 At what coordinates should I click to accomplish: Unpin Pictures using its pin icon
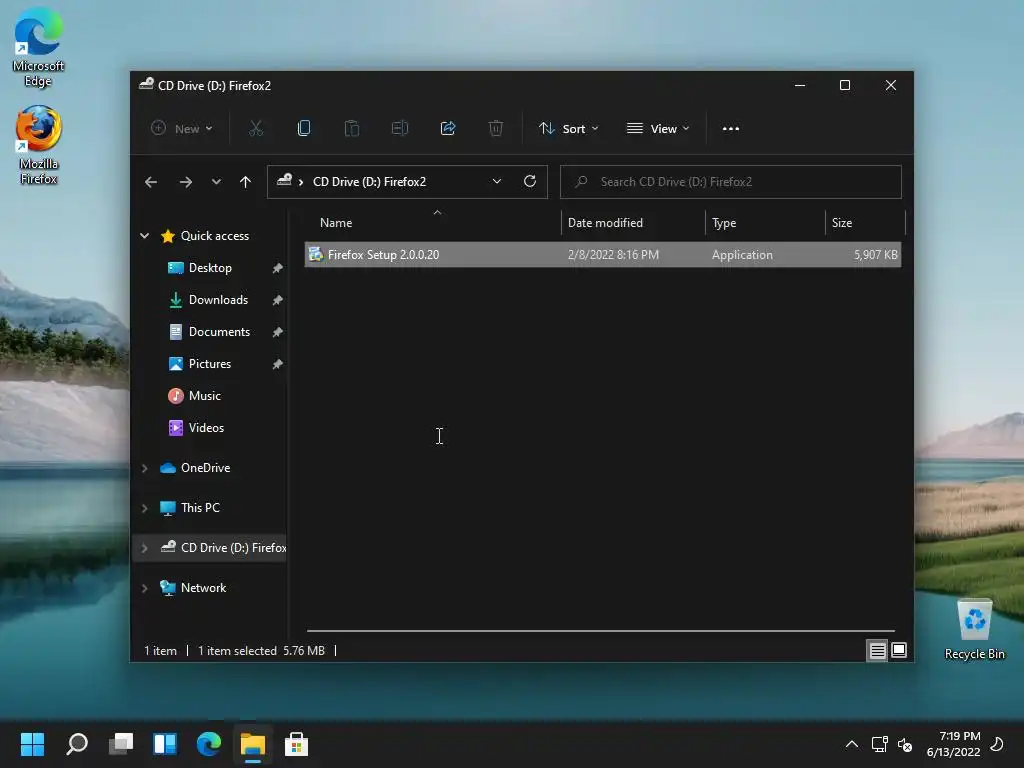tap(278, 364)
